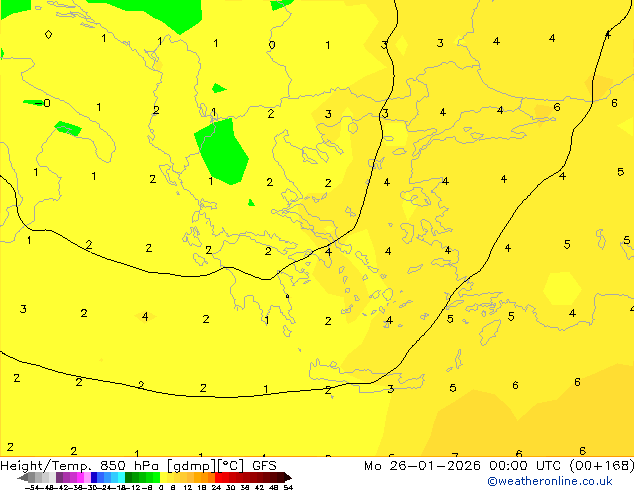Viewport: 634px width, 490px height.
Task: Select the -54 label on the color scale
Action: pyautogui.click(x=32, y=487)
